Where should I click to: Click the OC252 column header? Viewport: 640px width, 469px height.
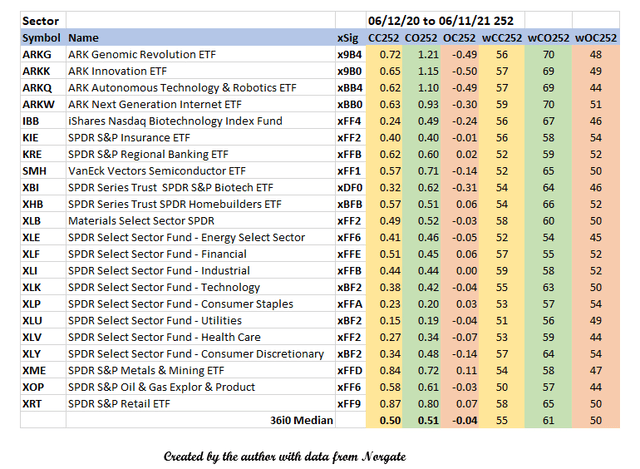point(459,38)
